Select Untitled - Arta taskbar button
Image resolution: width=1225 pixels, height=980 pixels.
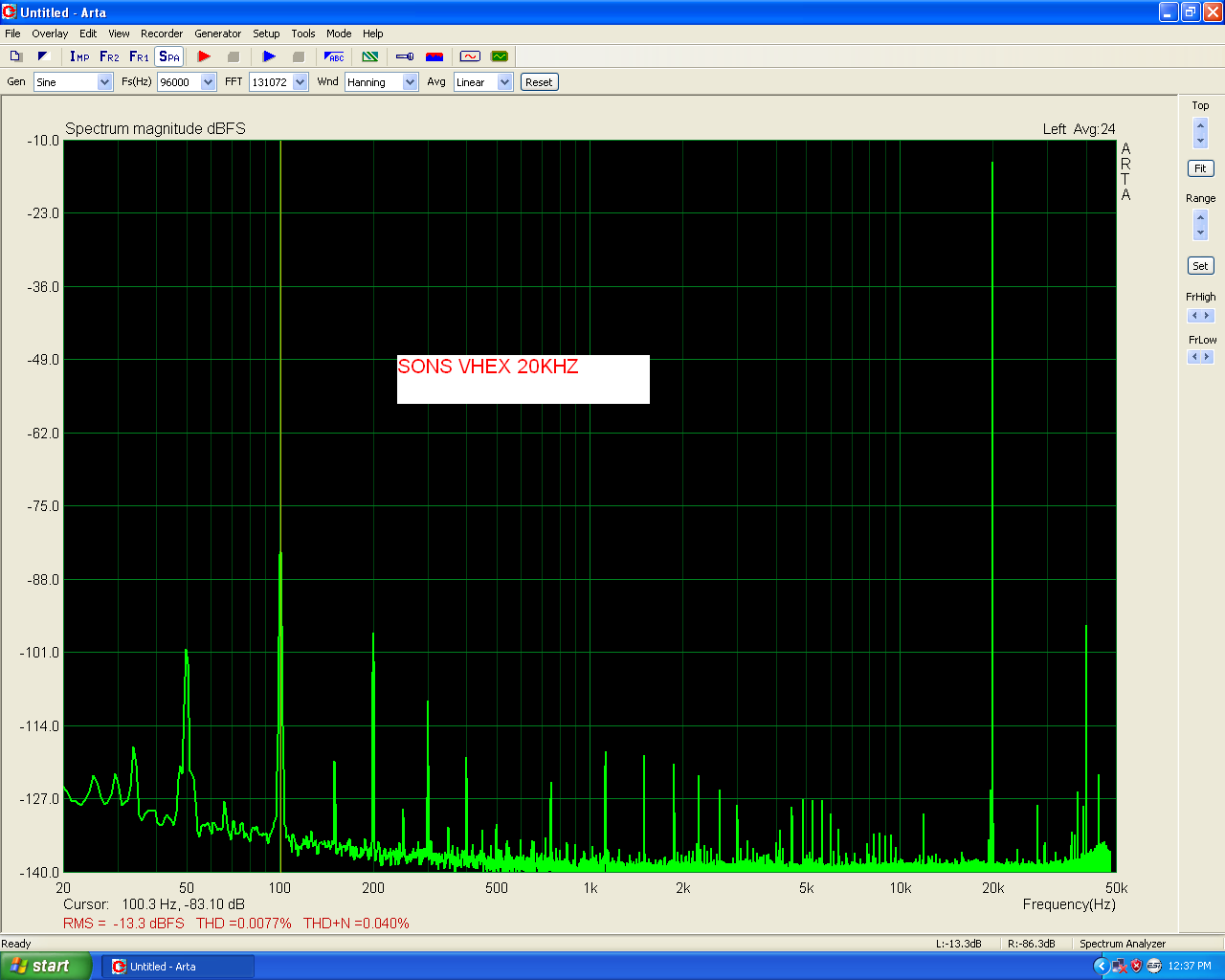(x=178, y=967)
